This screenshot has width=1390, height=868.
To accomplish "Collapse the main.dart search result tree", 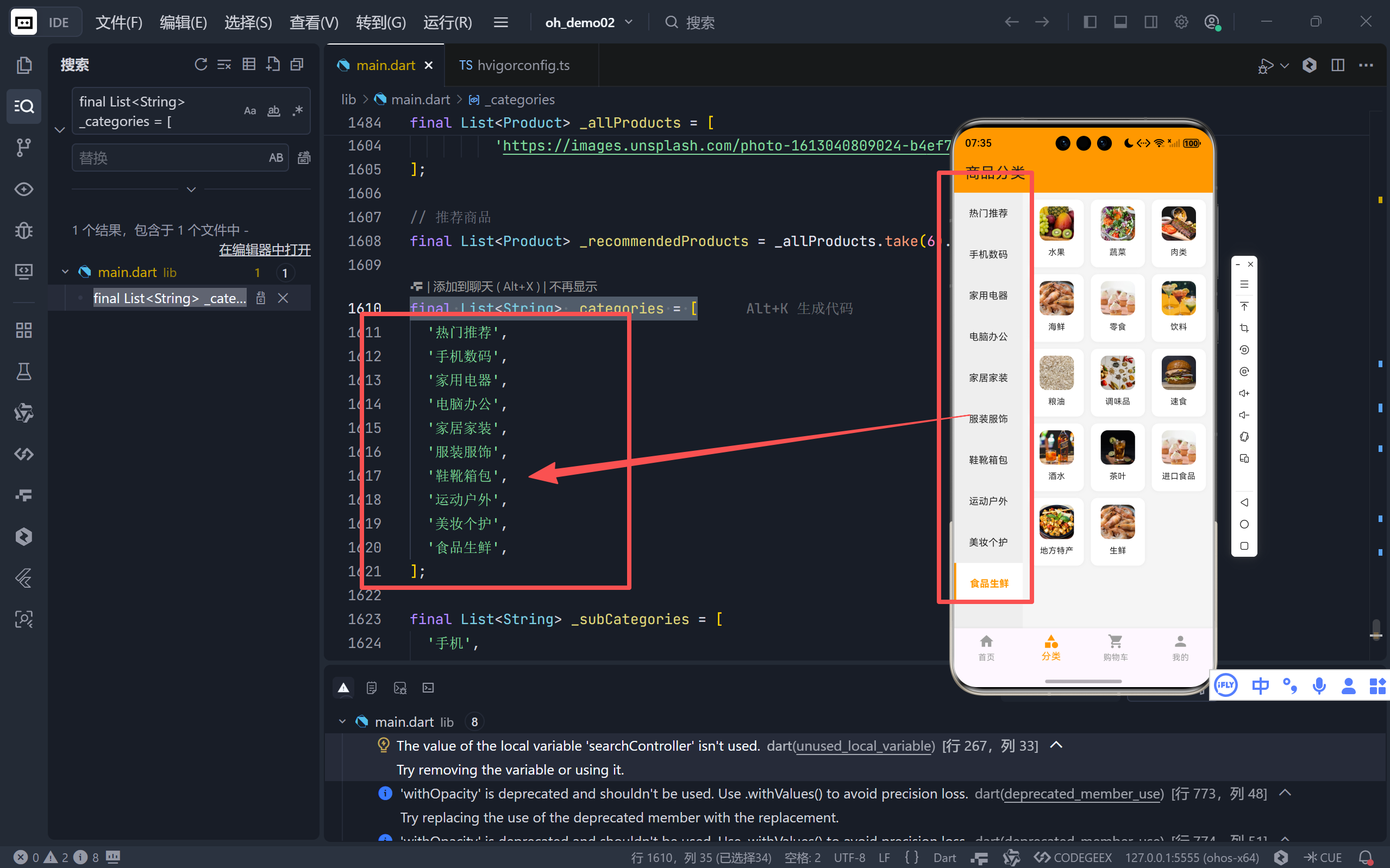I will coord(65,272).
